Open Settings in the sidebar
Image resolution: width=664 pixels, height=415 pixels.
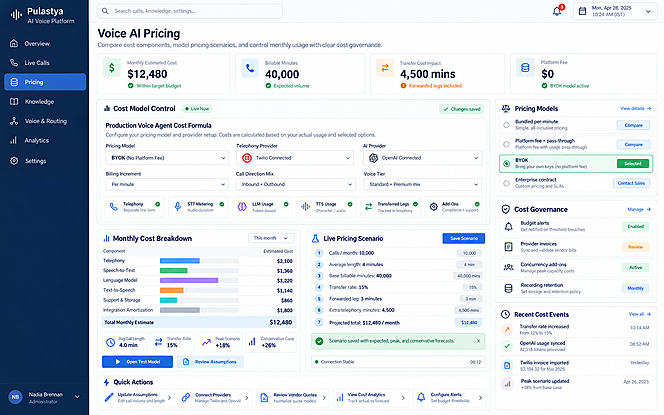[x=44, y=161]
